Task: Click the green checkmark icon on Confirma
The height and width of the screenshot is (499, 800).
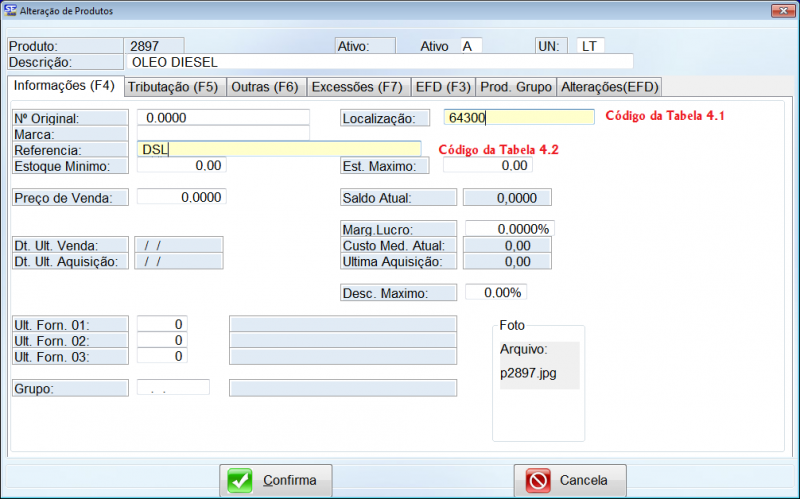Action: (240, 480)
